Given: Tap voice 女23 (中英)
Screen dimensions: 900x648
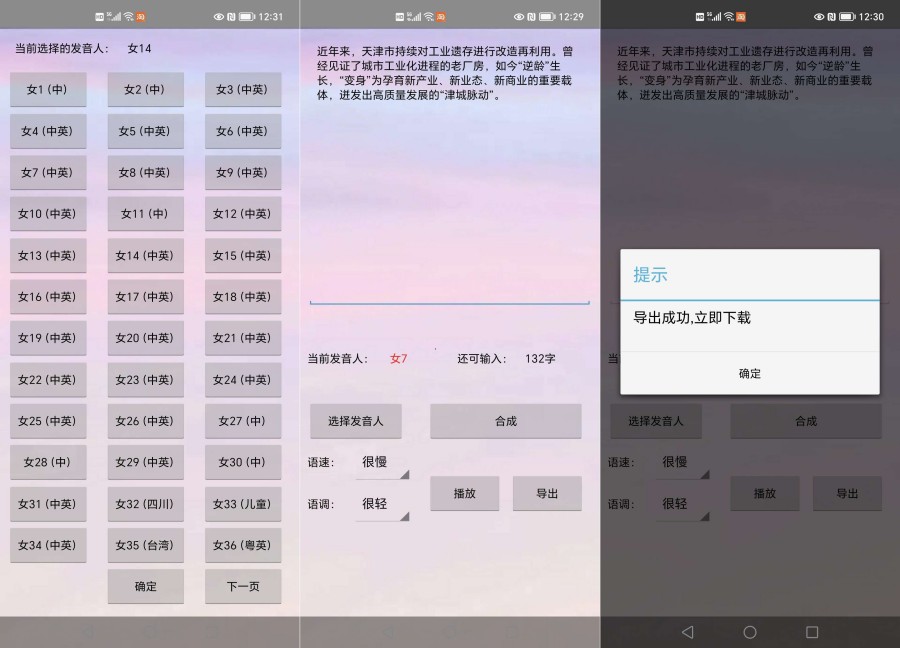Looking at the screenshot, I should point(145,379).
